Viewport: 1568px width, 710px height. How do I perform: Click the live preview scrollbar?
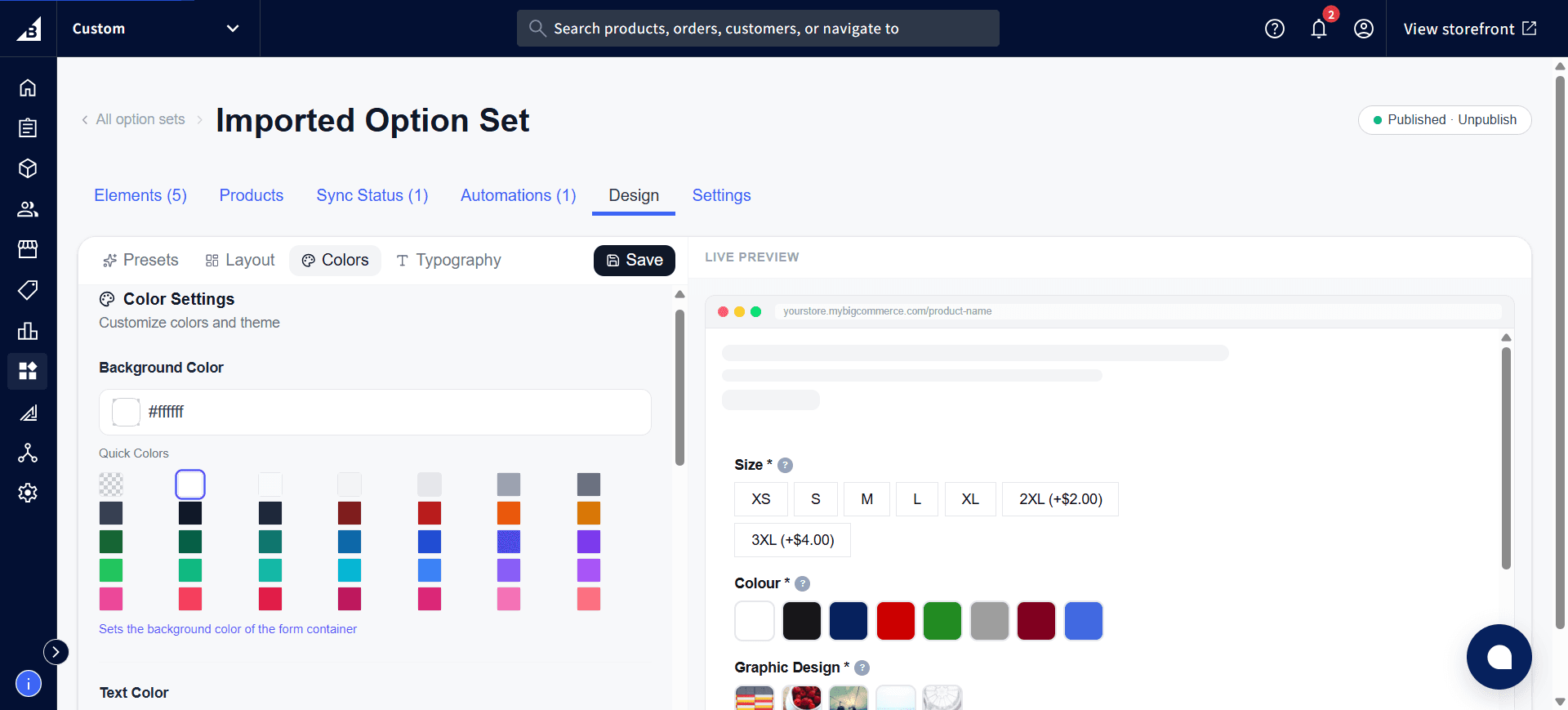1507,458
